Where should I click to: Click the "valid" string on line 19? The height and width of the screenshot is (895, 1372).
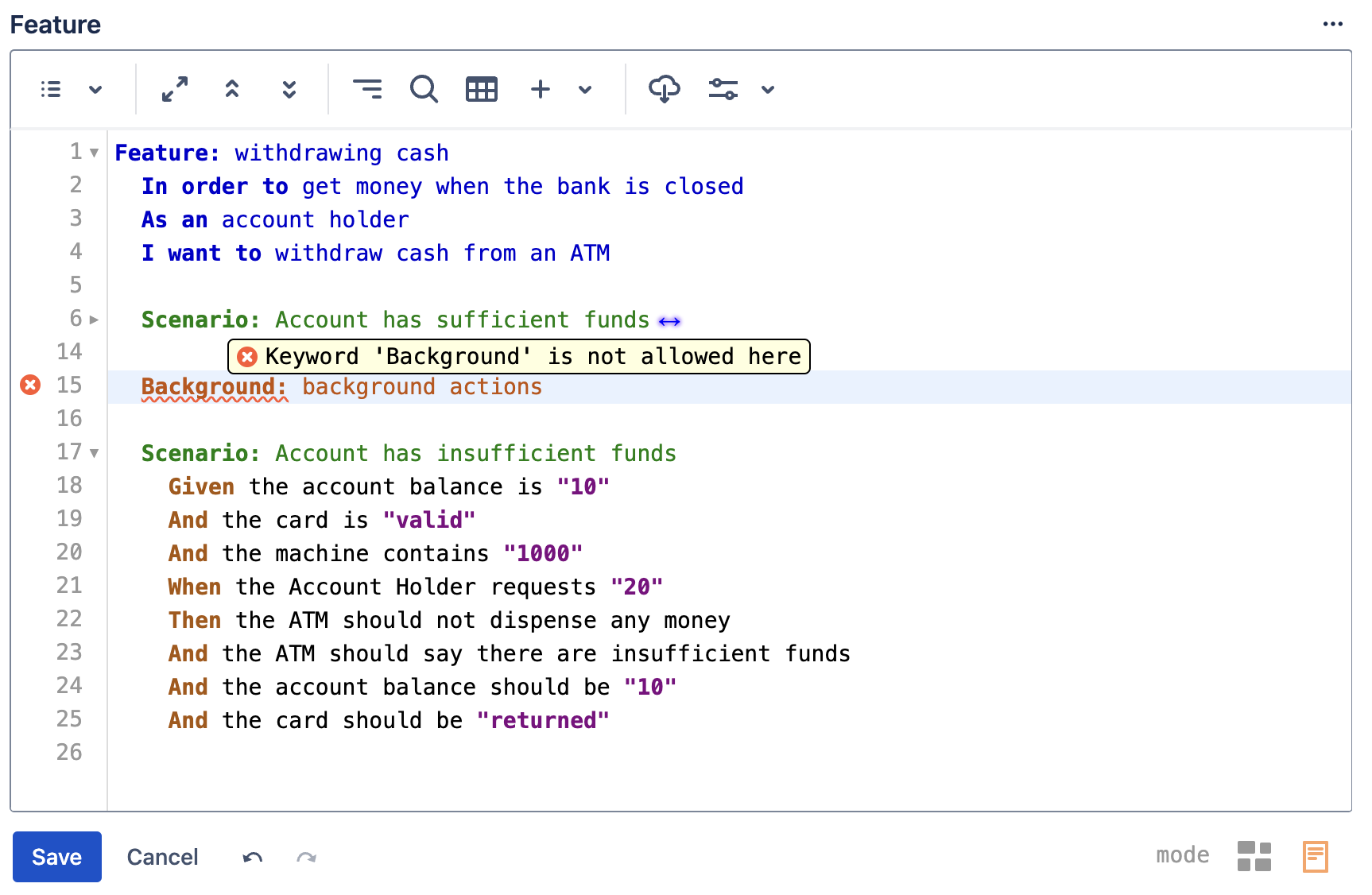tap(429, 520)
